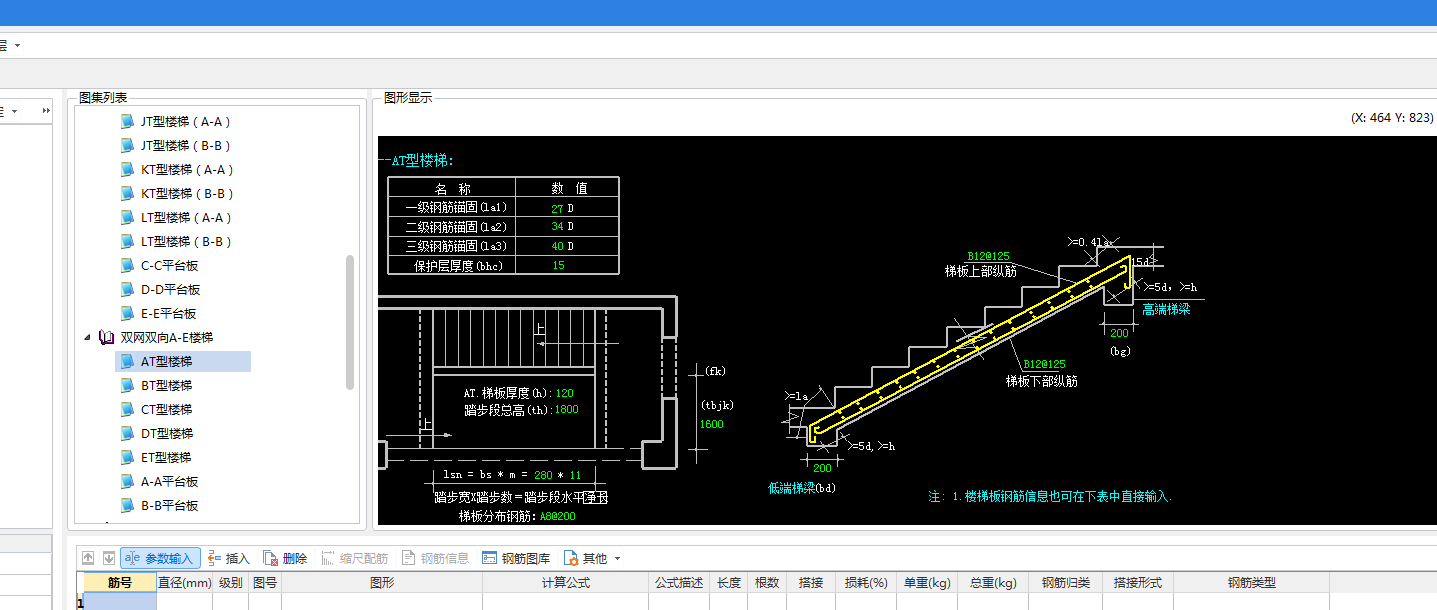Click the 钢筋类型 column header

point(1251,583)
